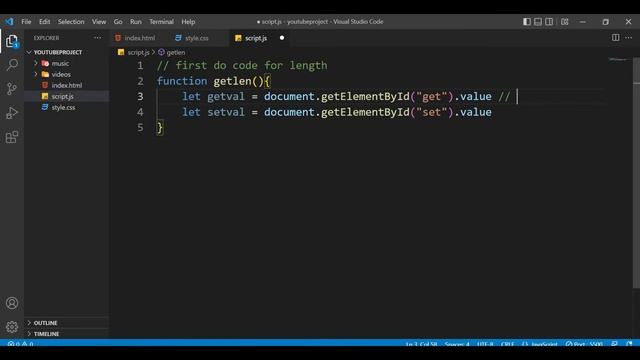Image resolution: width=640 pixels, height=360 pixels.
Task: Open the Go menu
Action: [x=118, y=22]
